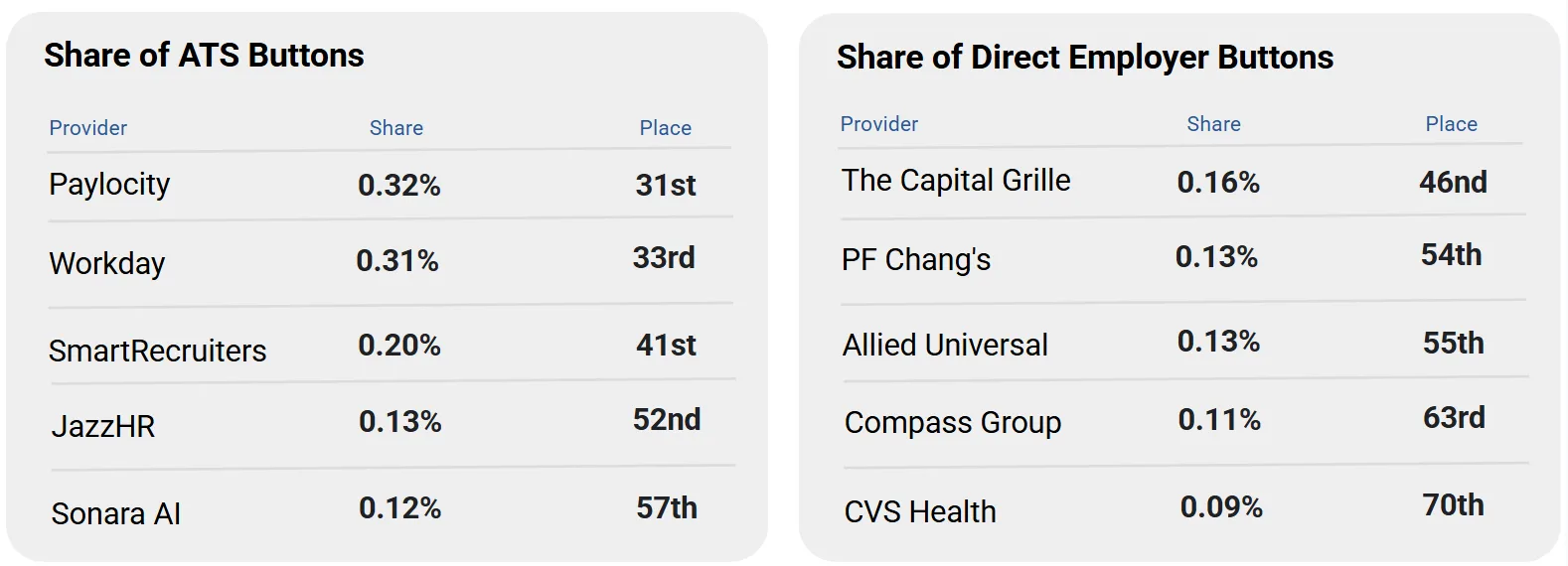Click CVS Health's 70th place value
Image resolution: width=1568 pixels, height=566 pixels.
coord(1453,505)
